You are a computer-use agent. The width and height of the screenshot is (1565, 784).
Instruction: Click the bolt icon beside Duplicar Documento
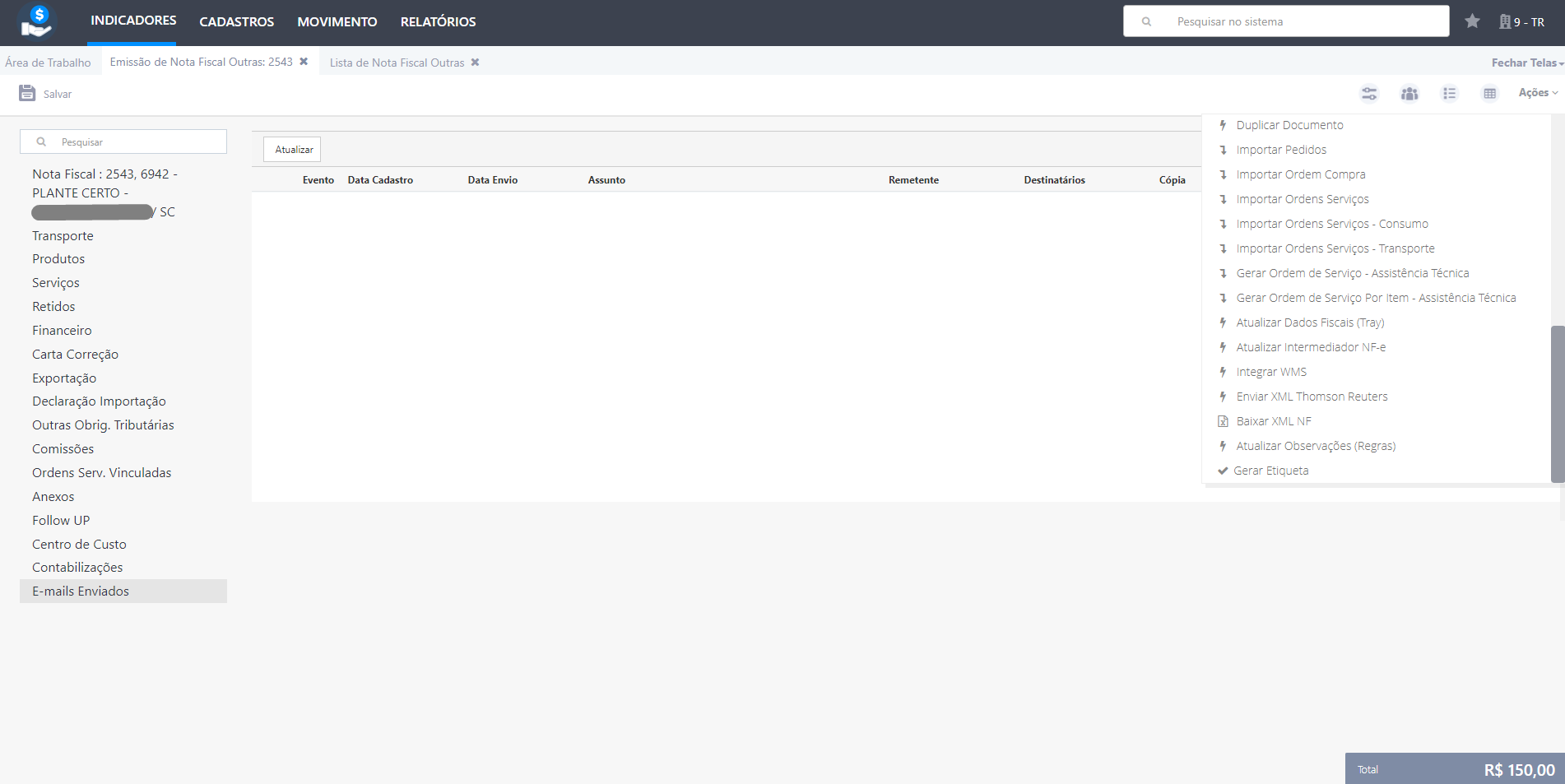click(x=1223, y=125)
